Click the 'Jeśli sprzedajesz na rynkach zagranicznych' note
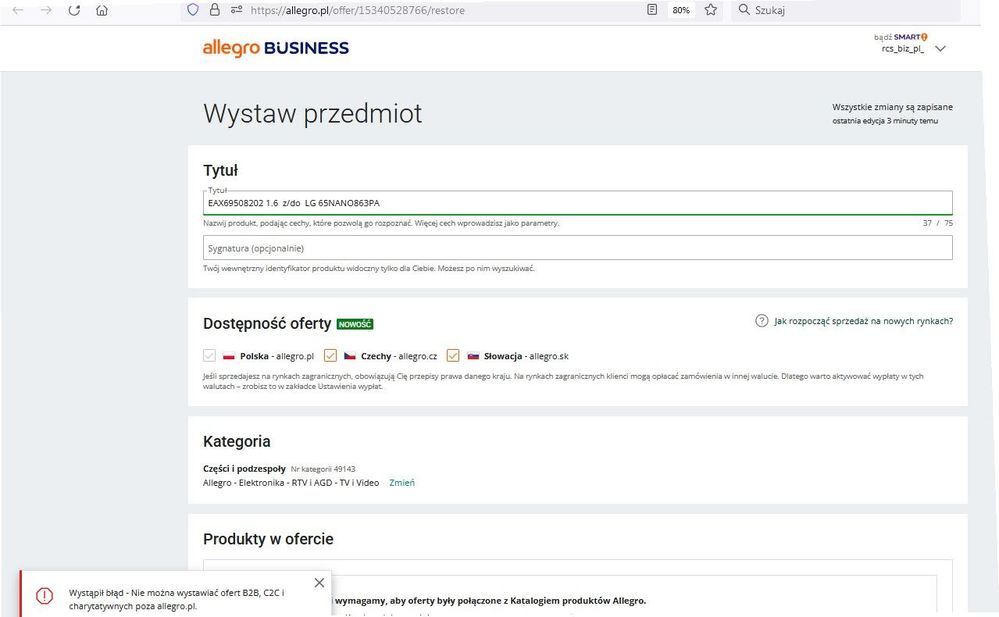Viewport: 999px width, 617px height. pyautogui.click(x=563, y=381)
